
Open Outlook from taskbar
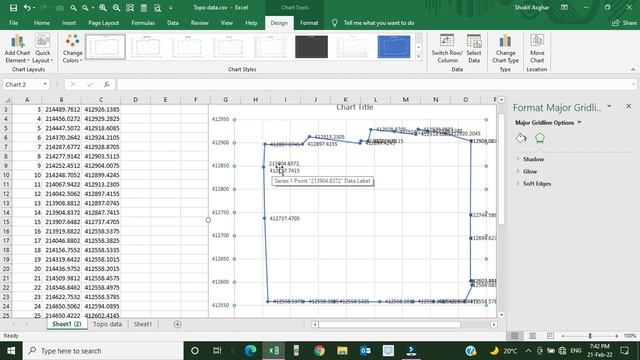pos(365,351)
